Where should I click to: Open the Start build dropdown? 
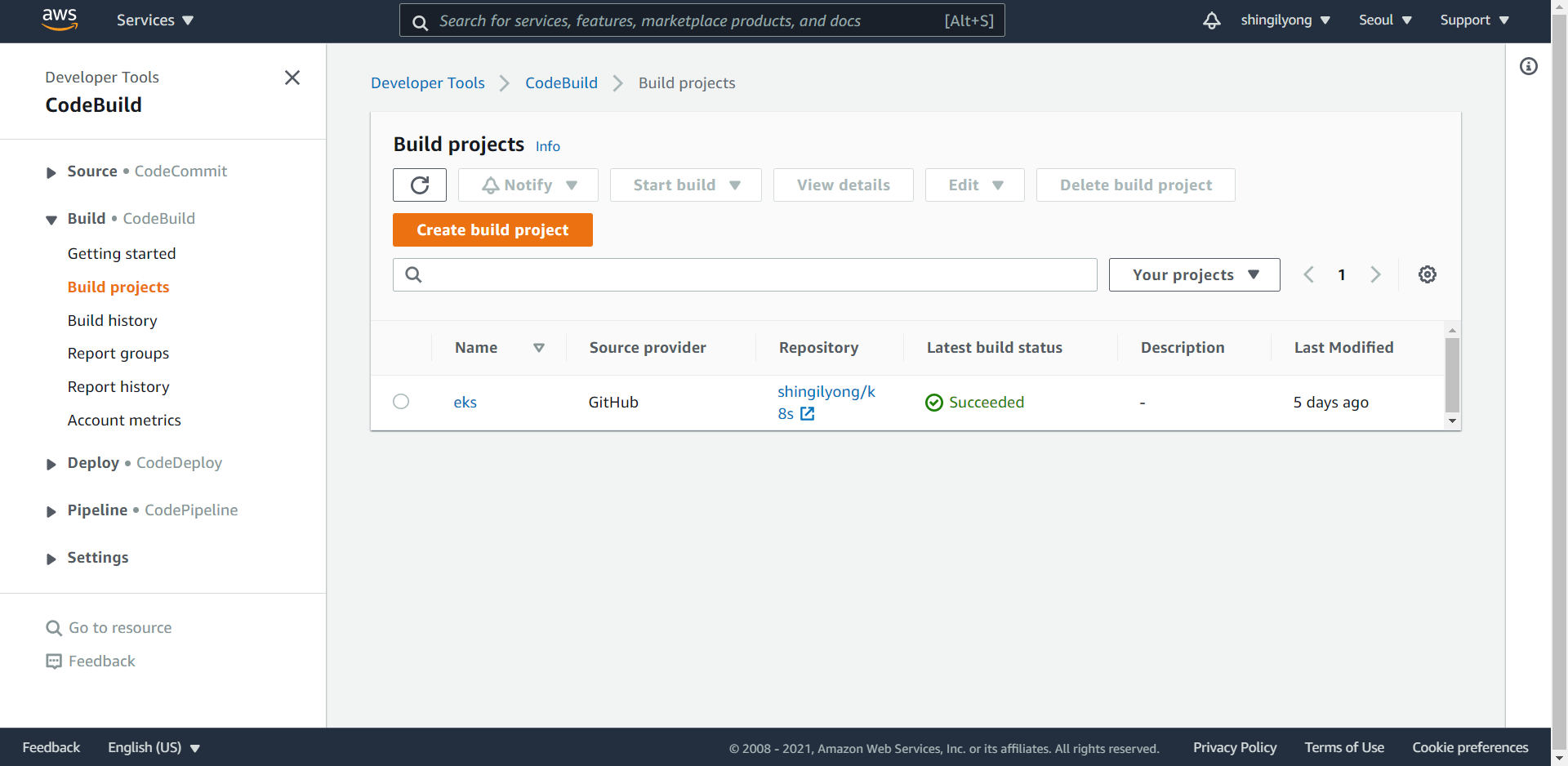click(686, 185)
